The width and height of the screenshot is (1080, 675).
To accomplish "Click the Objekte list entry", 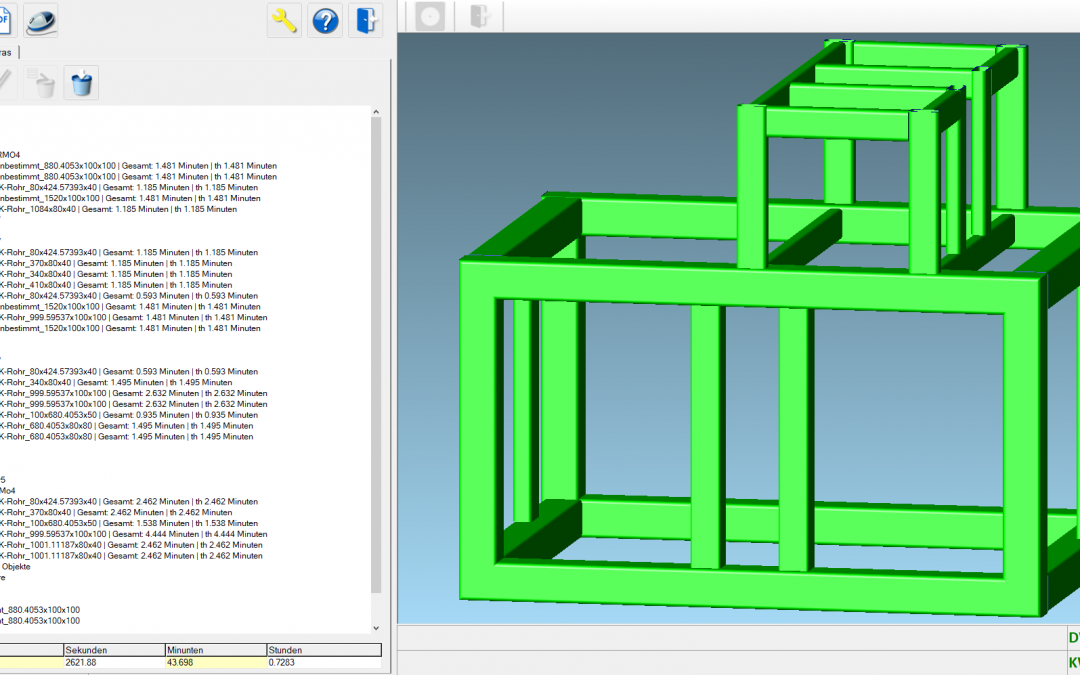I will [x=15, y=566].
